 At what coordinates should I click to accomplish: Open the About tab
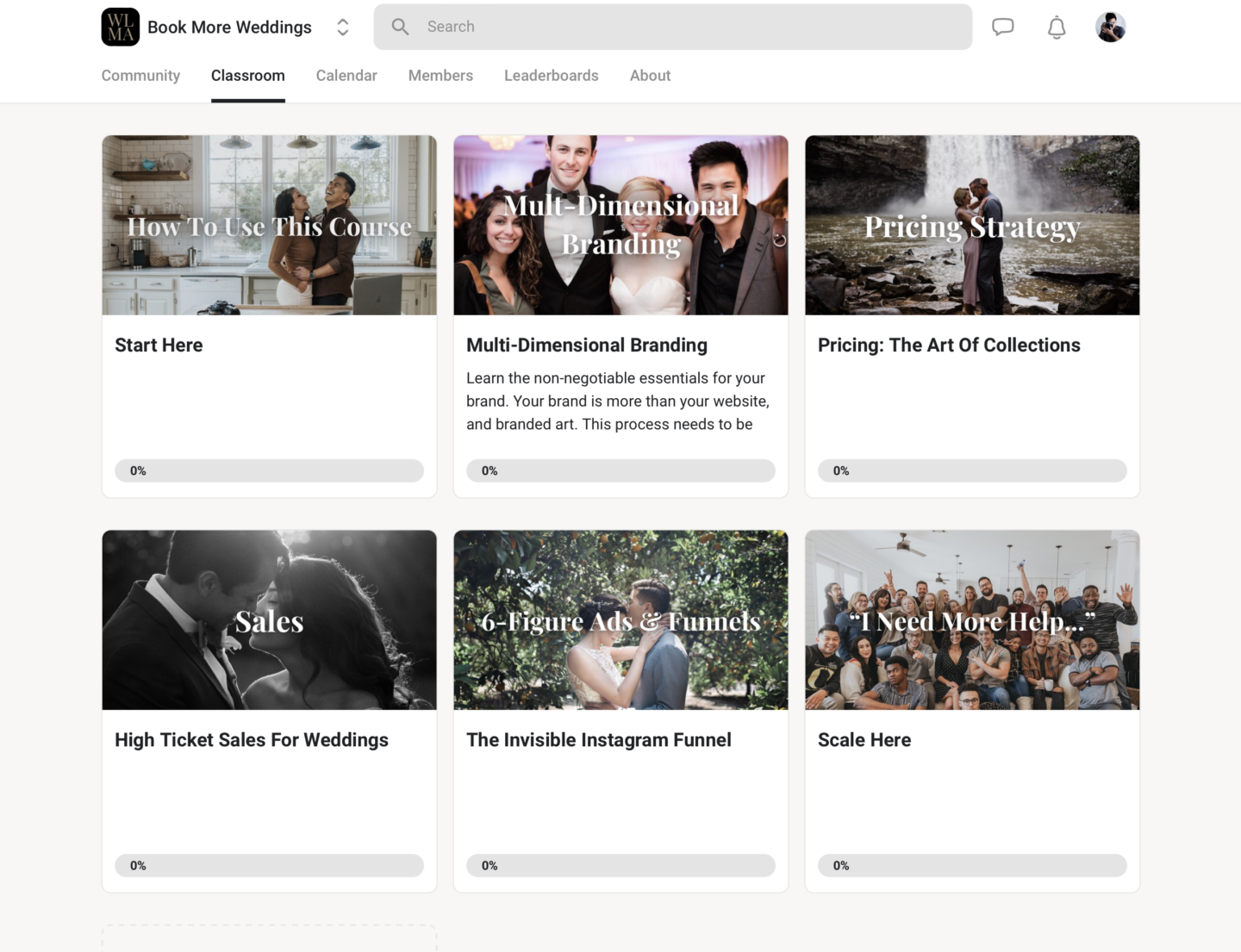[x=650, y=76]
